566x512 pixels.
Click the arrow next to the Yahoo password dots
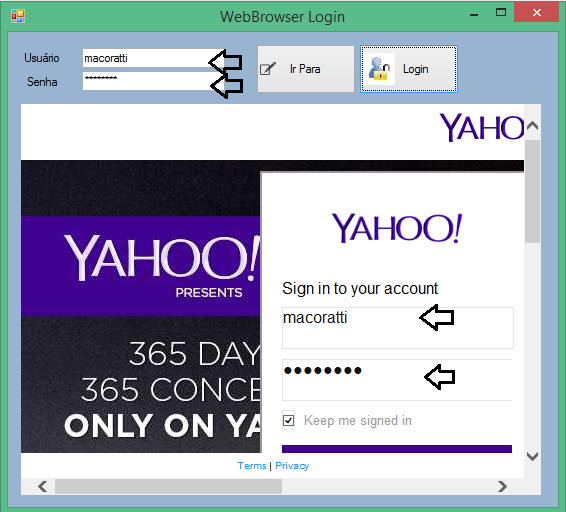coord(440,377)
